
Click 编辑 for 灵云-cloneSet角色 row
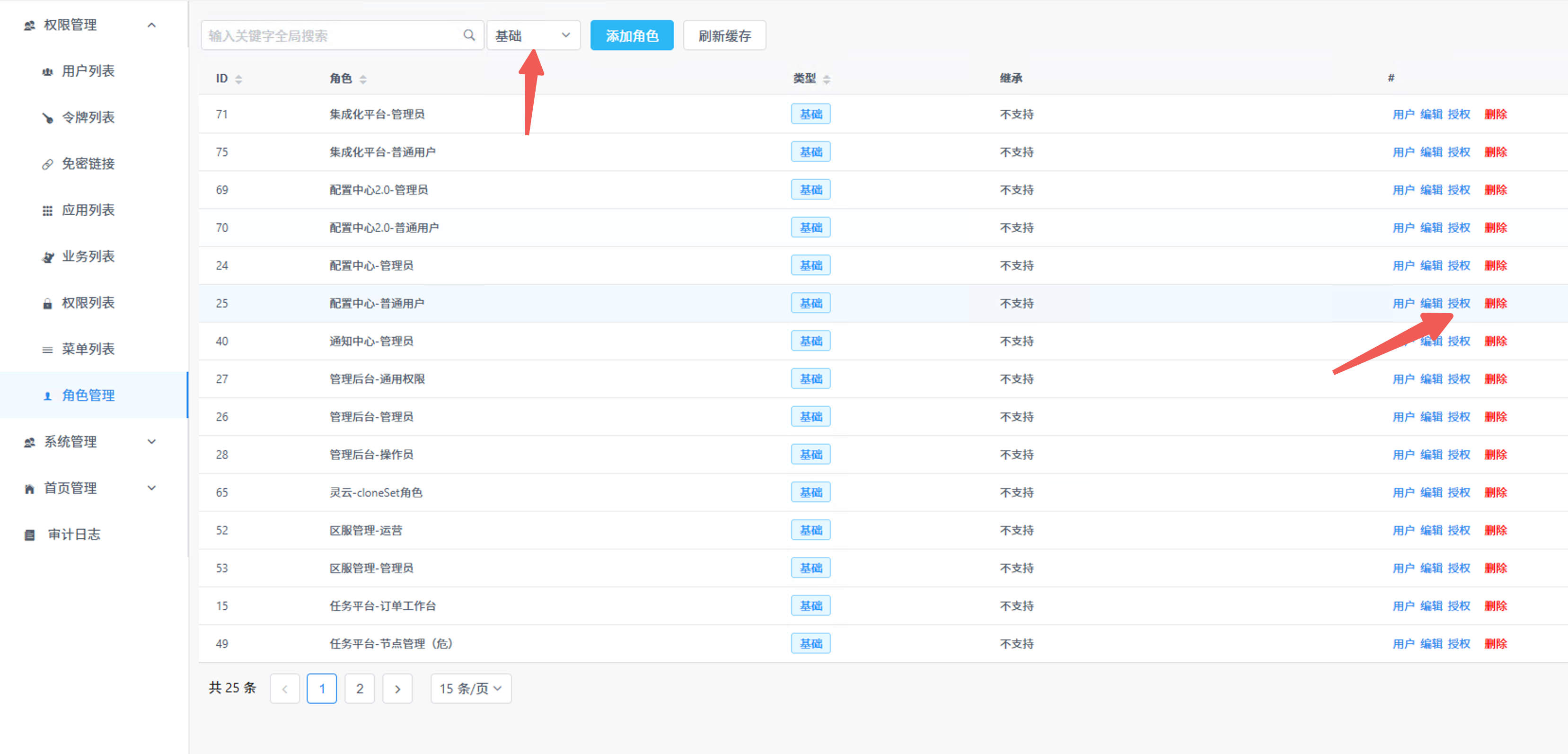pyautogui.click(x=1431, y=492)
